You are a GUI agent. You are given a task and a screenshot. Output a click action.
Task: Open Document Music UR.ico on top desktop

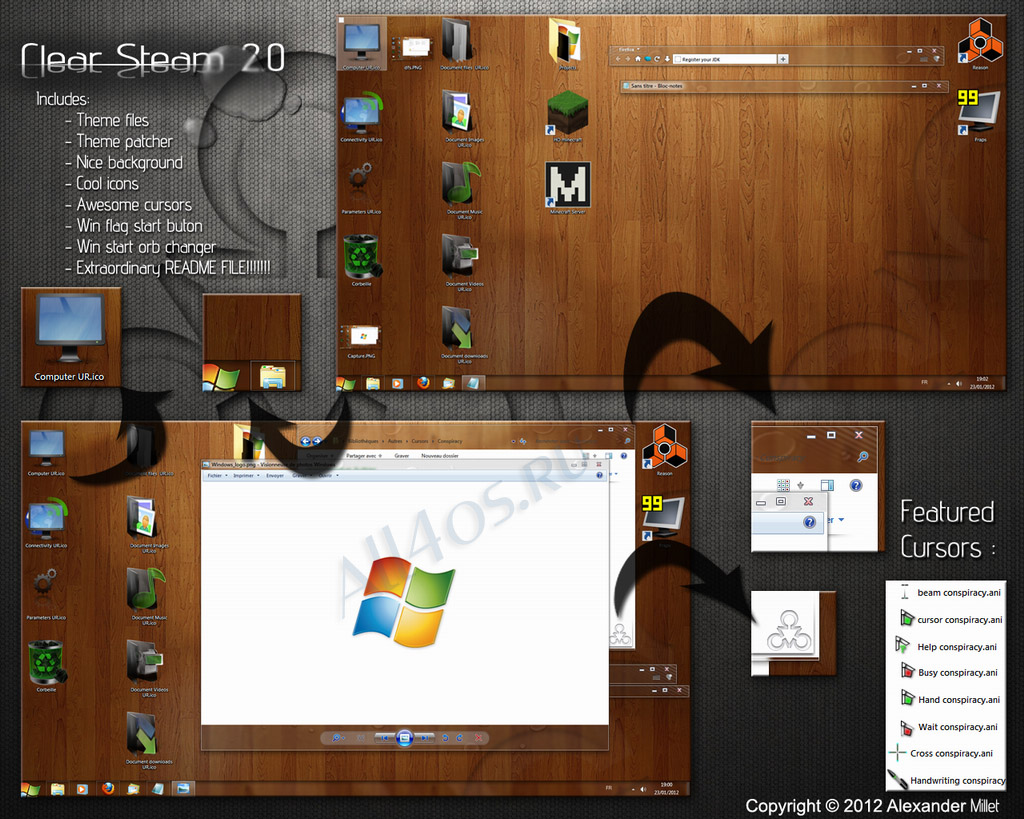pyautogui.click(x=464, y=189)
